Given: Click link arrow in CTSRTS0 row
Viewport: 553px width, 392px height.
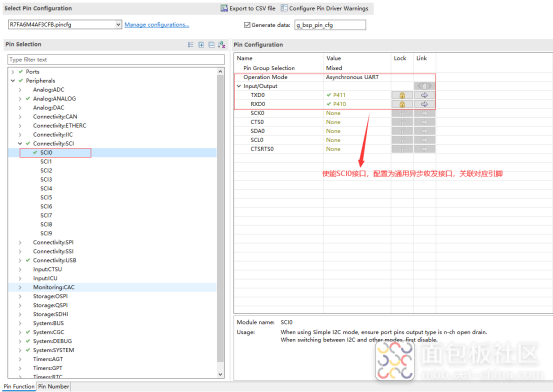Looking at the screenshot, I should pos(424,149).
